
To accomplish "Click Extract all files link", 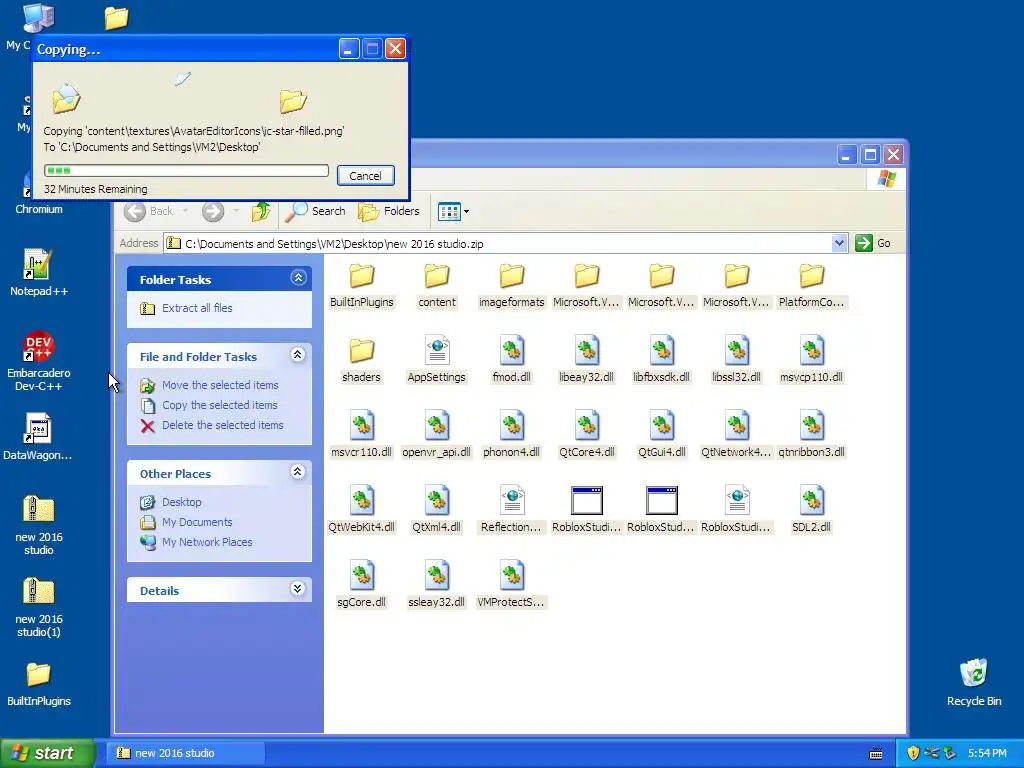I will (x=197, y=308).
